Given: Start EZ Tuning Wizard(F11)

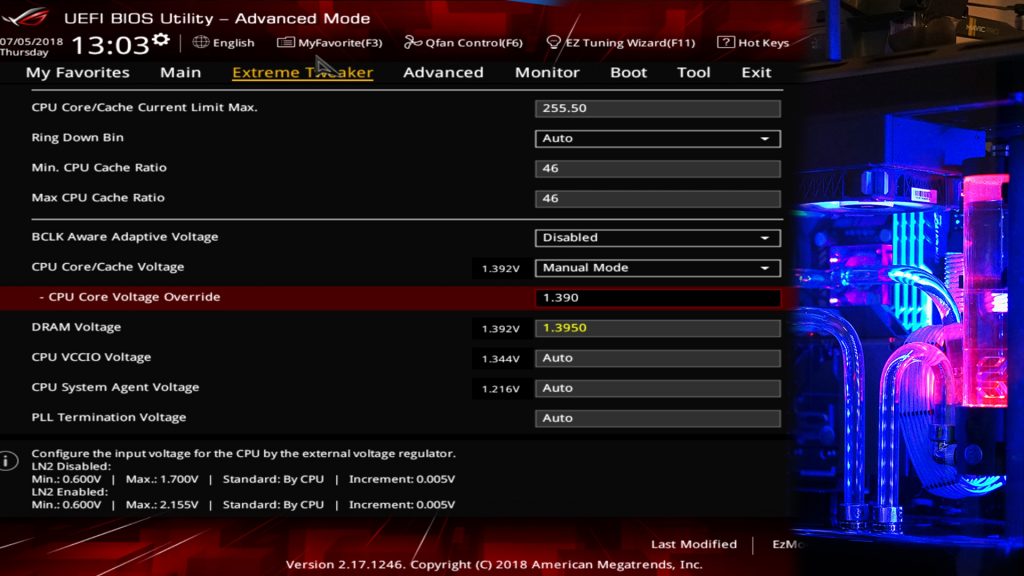Looking at the screenshot, I should tap(620, 42).
